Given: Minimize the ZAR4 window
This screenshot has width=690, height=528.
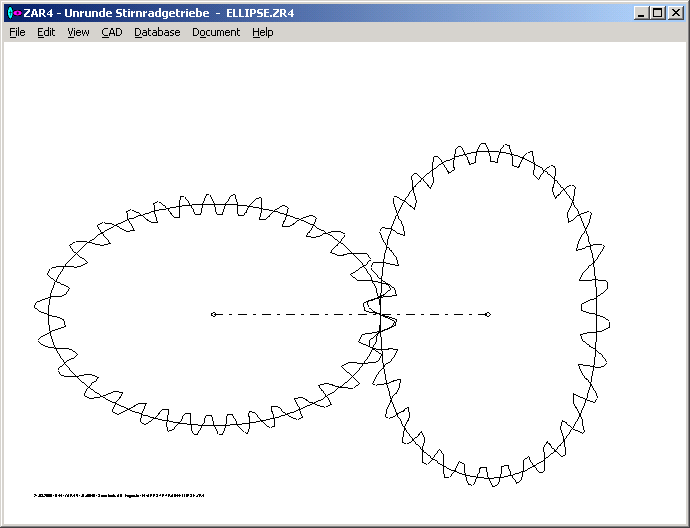Looking at the screenshot, I should 641,13.
